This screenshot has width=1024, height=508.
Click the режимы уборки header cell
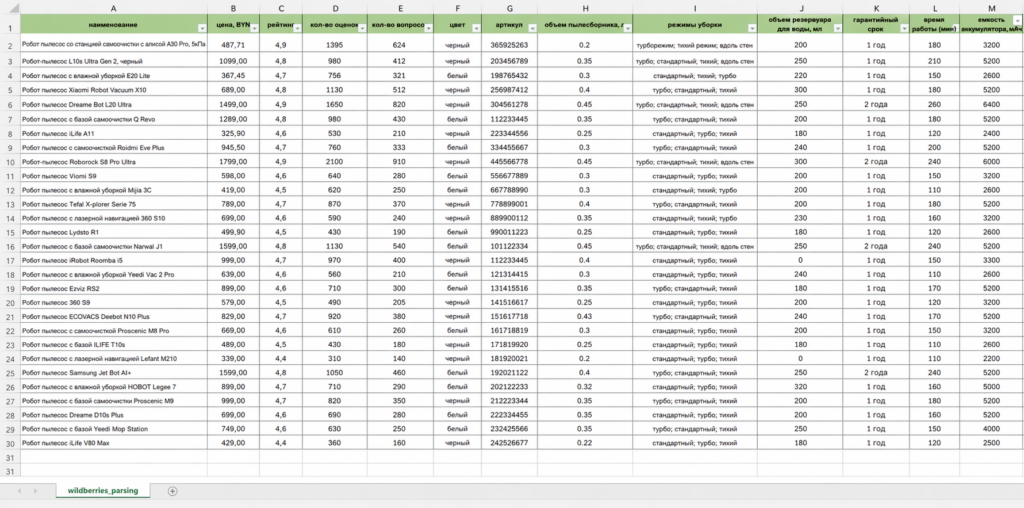(x=695, y=24)
